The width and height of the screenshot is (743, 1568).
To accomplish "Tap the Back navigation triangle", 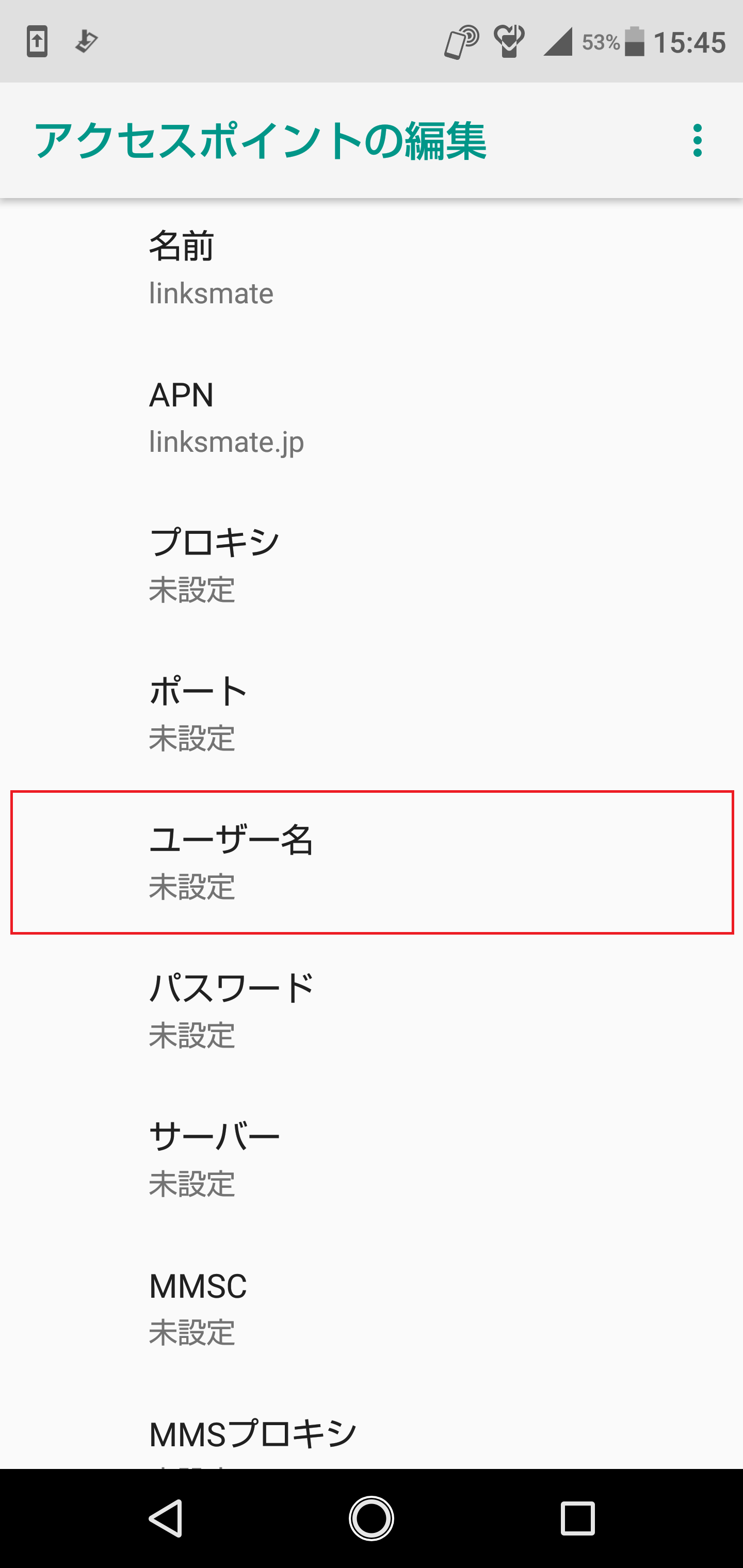I will coord(166,1518).
